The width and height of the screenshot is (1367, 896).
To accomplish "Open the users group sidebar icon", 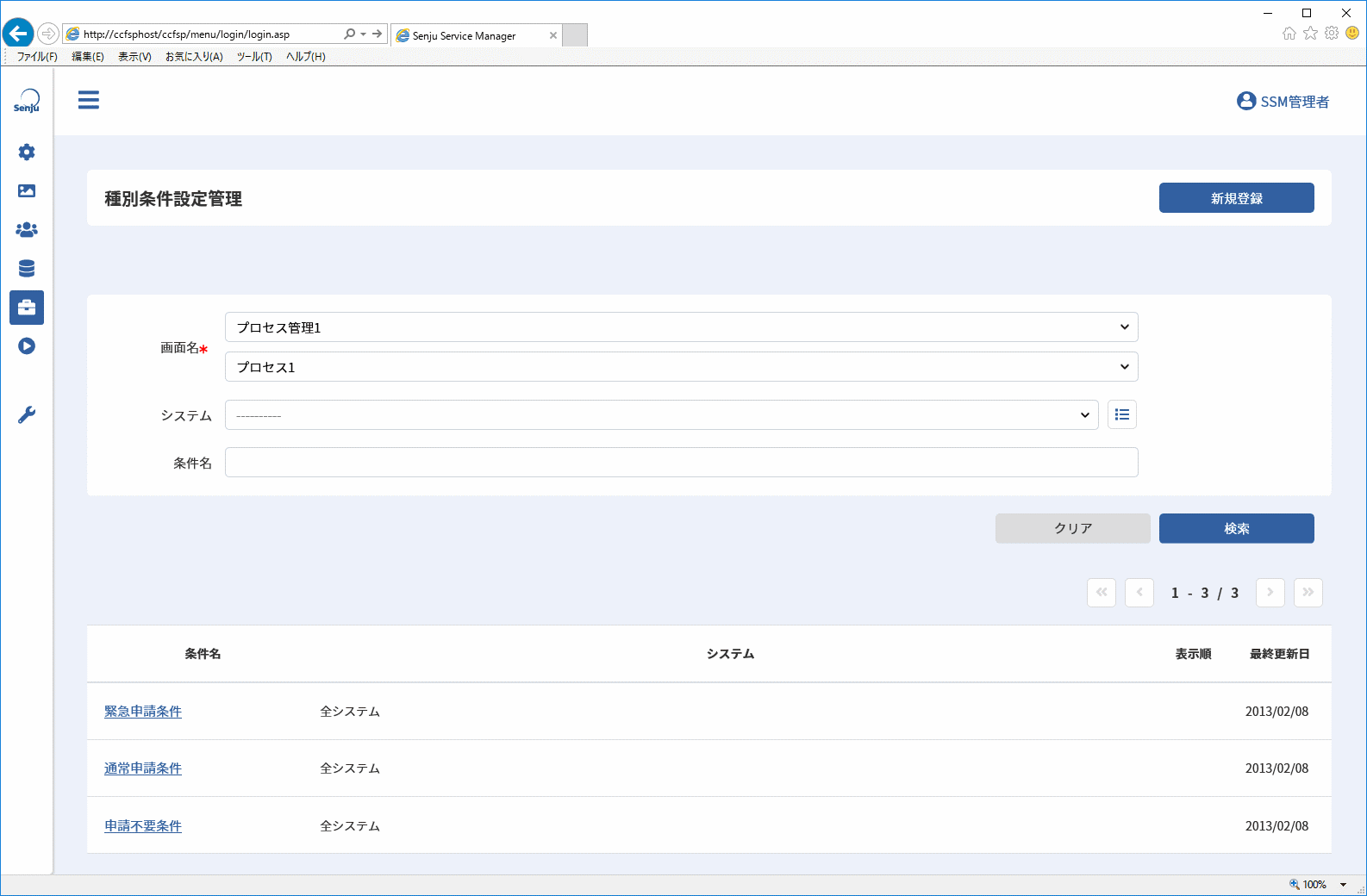I will 27,230.
